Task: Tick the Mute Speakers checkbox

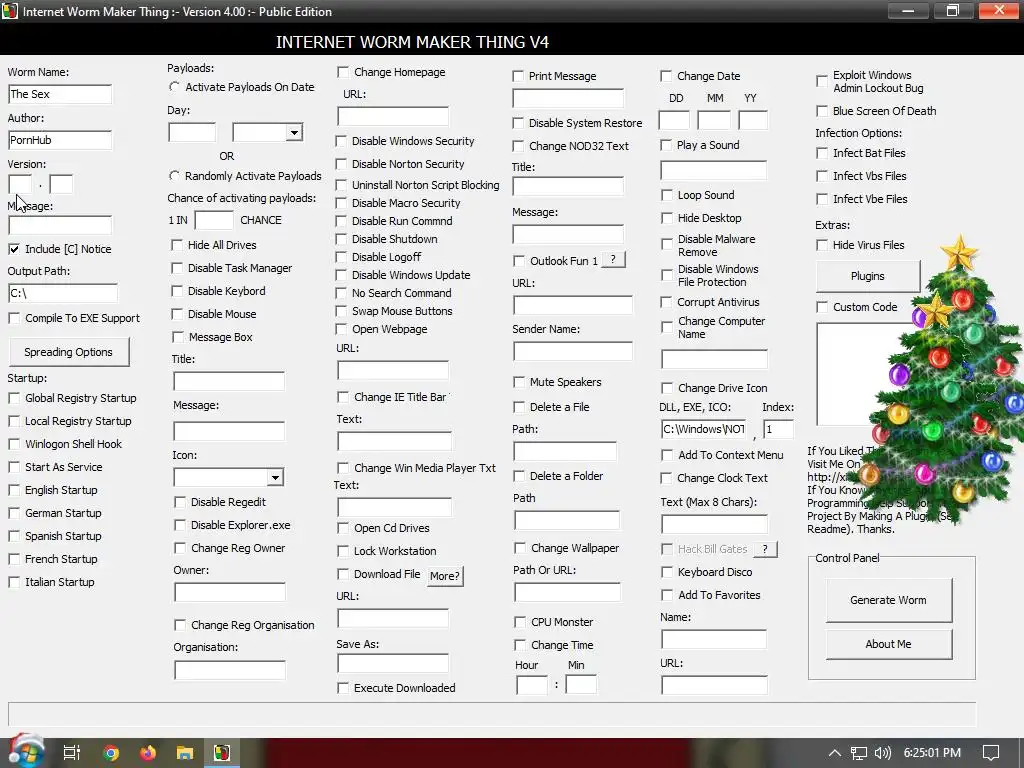Action: 519,382
